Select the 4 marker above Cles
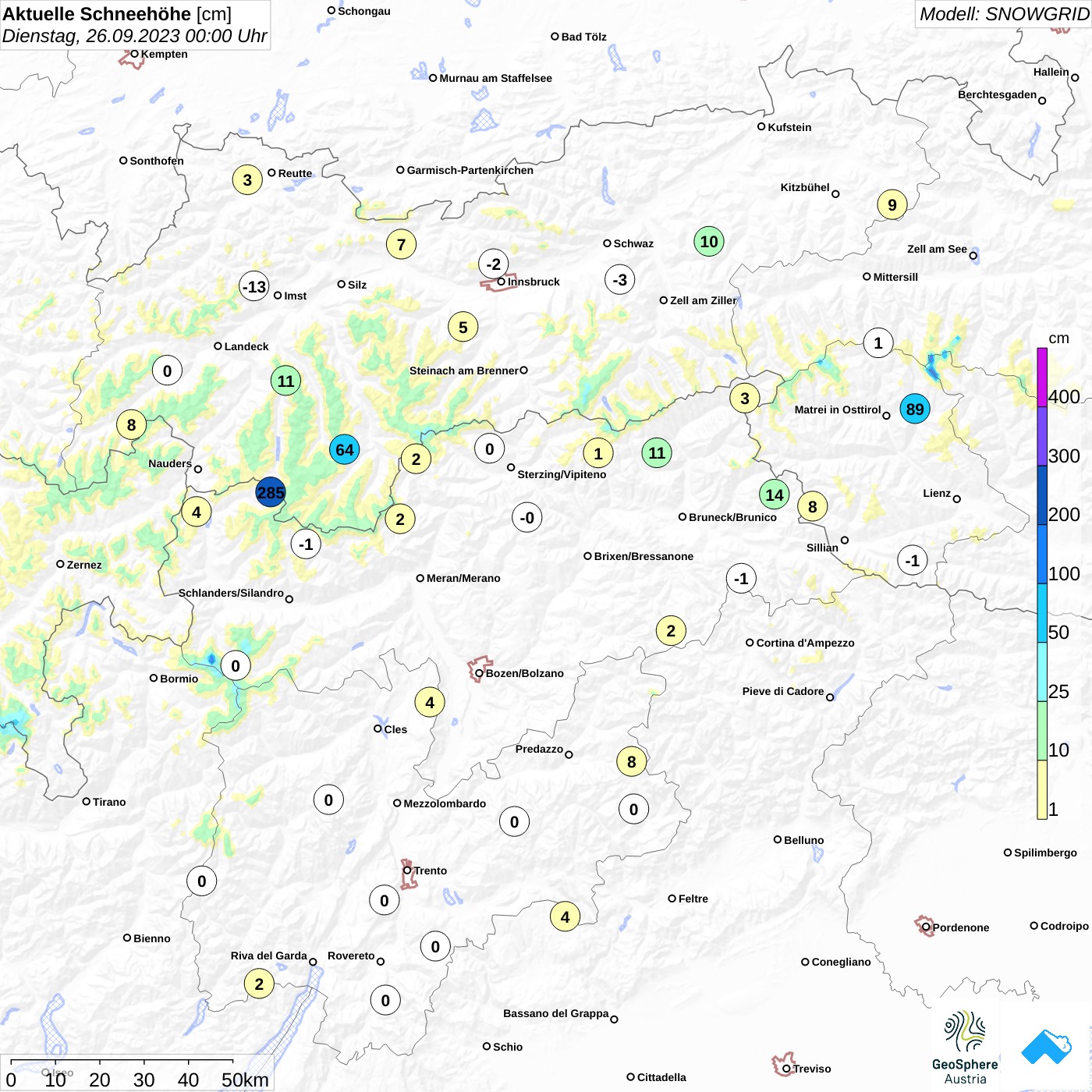1092x1092 pixels. (429, 702)
